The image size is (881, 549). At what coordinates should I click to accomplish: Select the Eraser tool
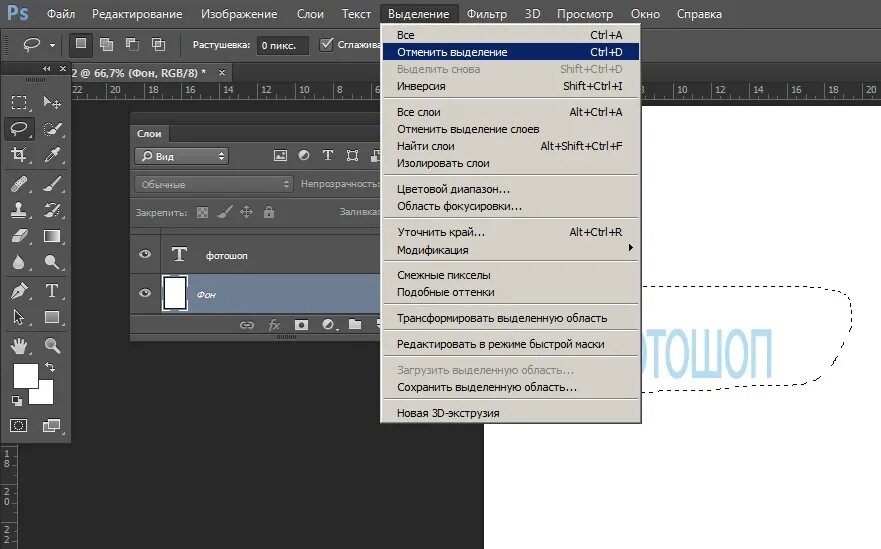pos(19,236)
